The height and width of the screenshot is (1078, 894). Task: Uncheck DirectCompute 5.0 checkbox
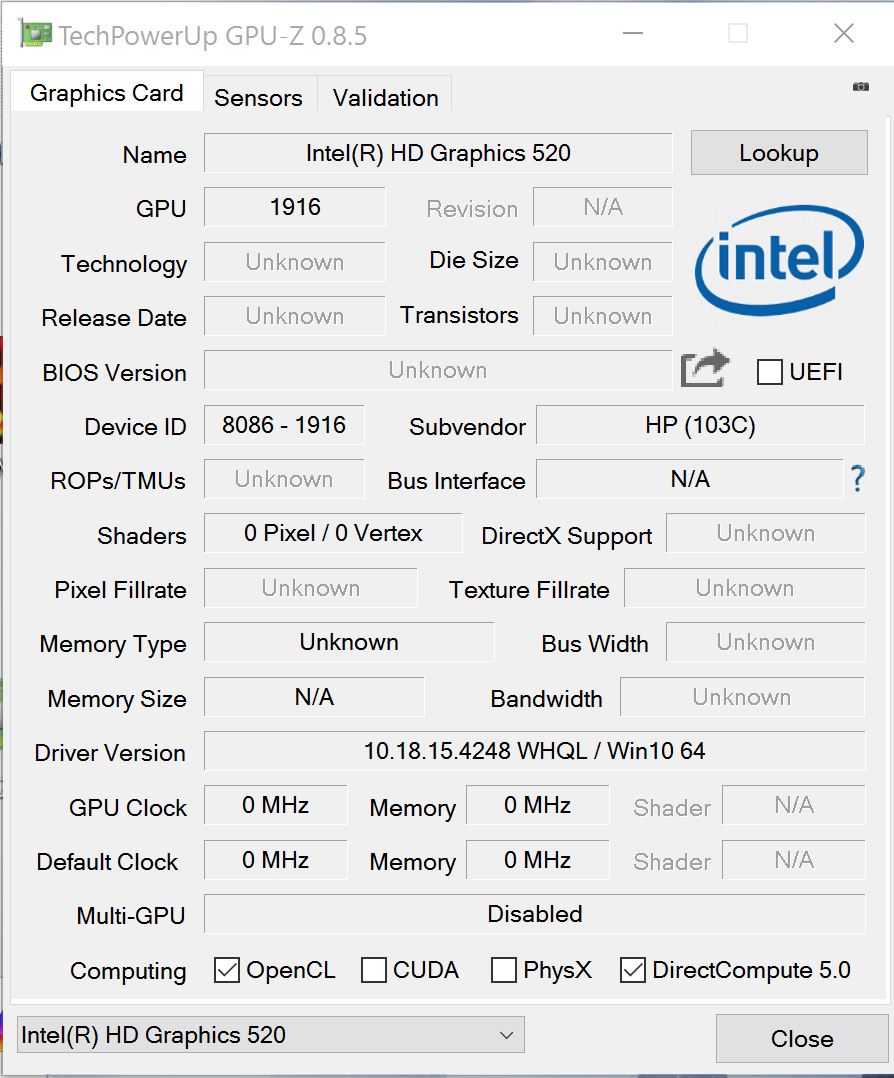click(633, 970)
